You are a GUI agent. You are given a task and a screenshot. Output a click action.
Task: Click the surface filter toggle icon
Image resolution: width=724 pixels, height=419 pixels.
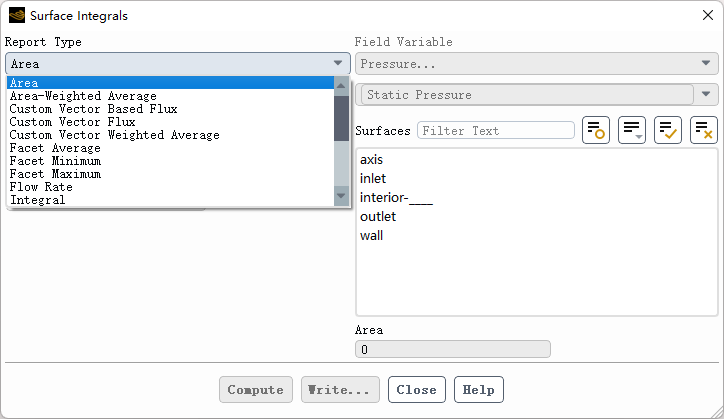[596, 130]
